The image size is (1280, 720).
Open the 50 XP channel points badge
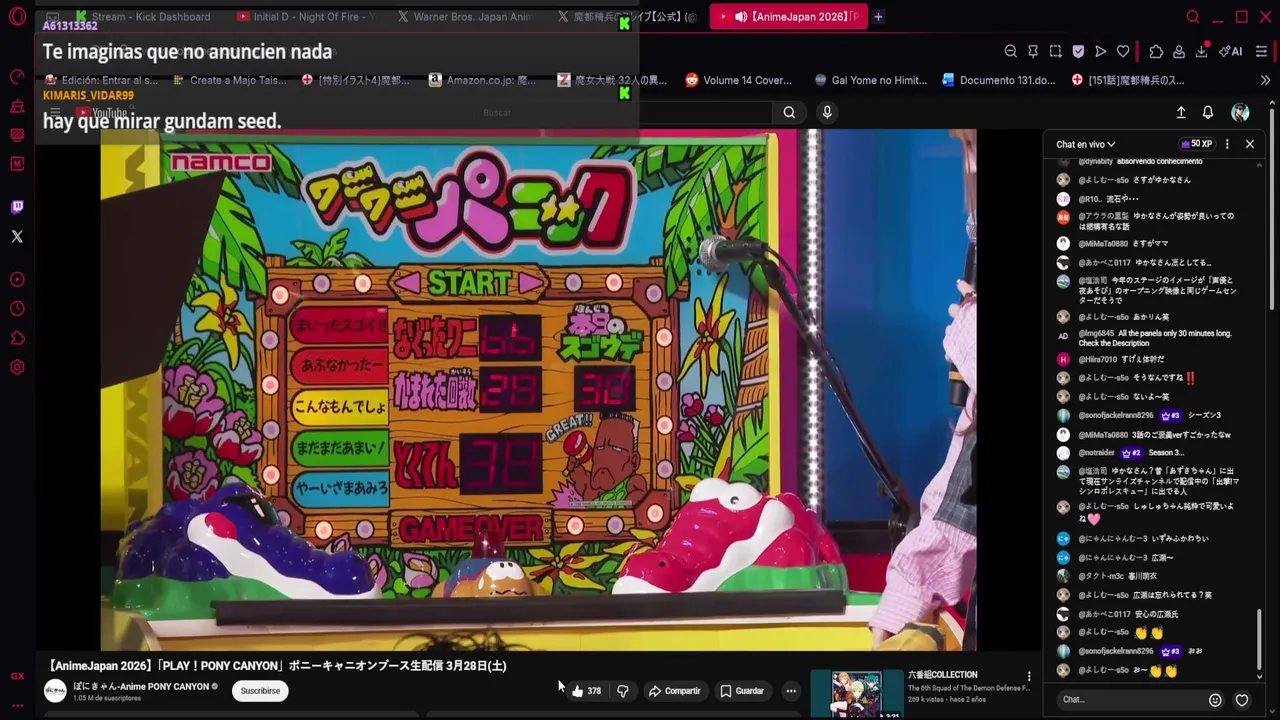point(1196,144)
